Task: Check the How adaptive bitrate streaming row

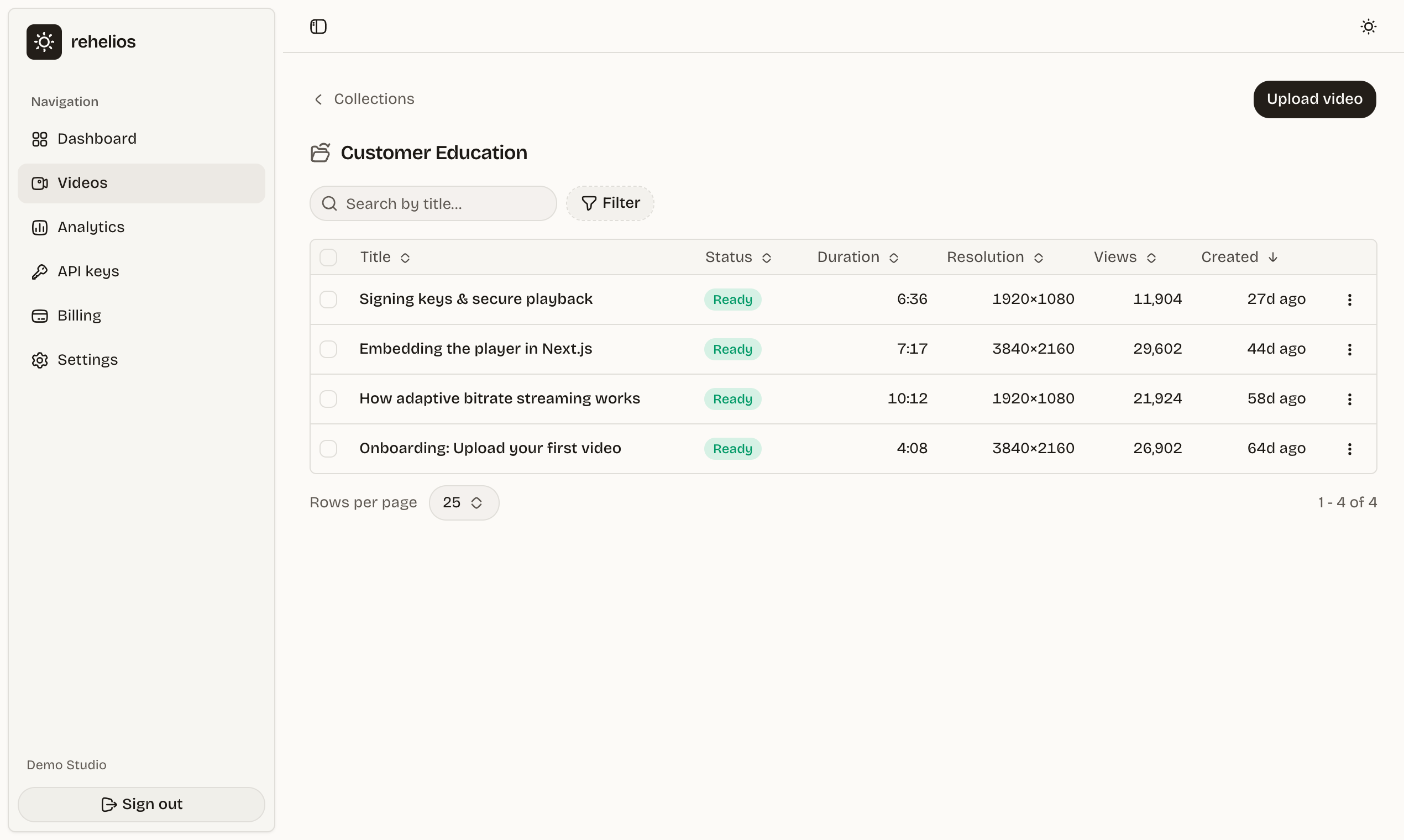Action: (328, 399)
